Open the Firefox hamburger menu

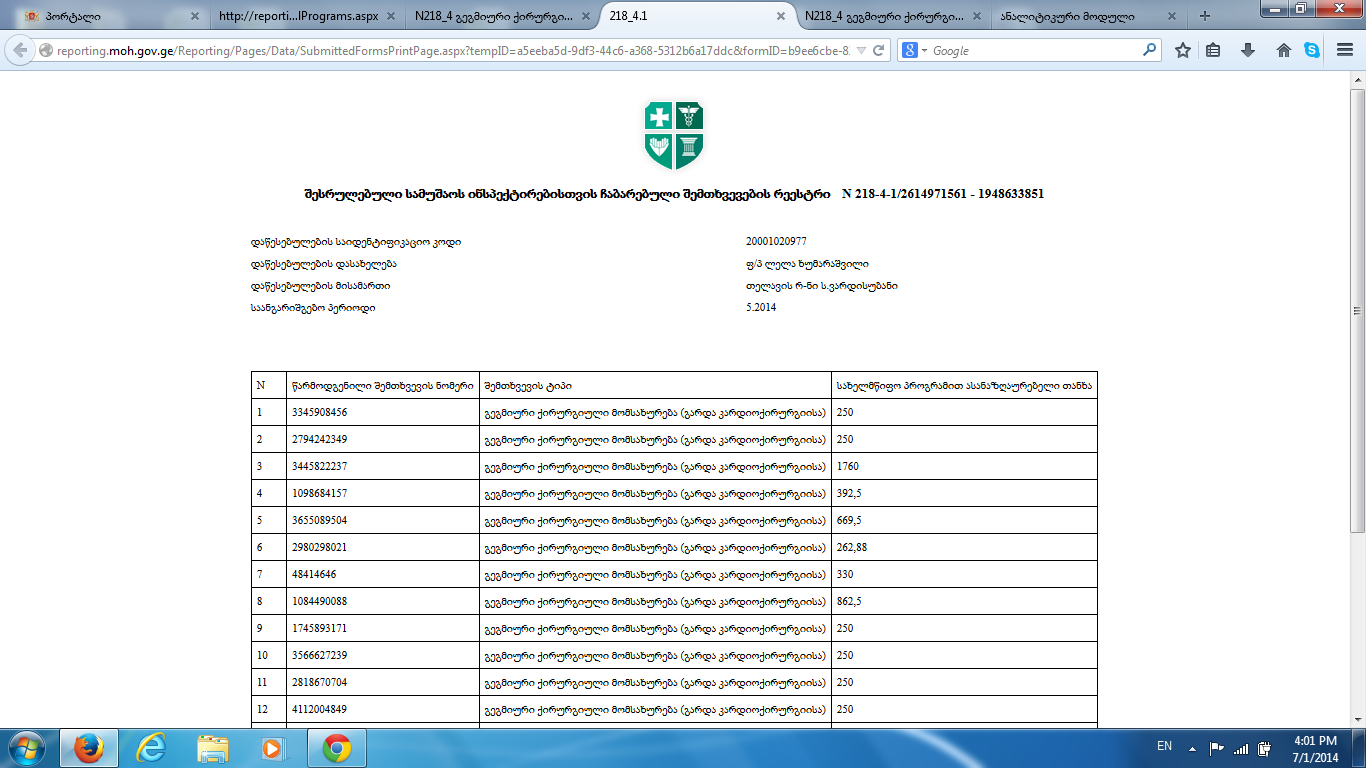pos(1345,50)
